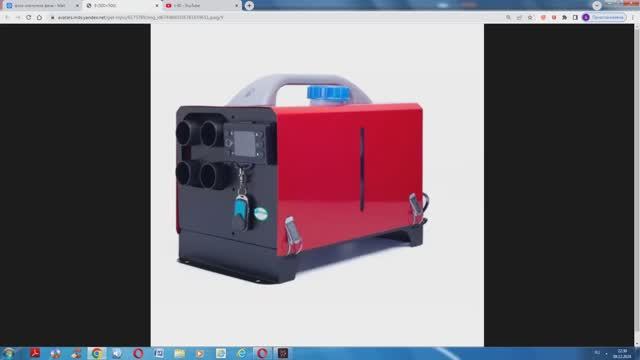Bookmark this page with the star icon
Viewport: 640px width, 360px height.
coord(530,18)
